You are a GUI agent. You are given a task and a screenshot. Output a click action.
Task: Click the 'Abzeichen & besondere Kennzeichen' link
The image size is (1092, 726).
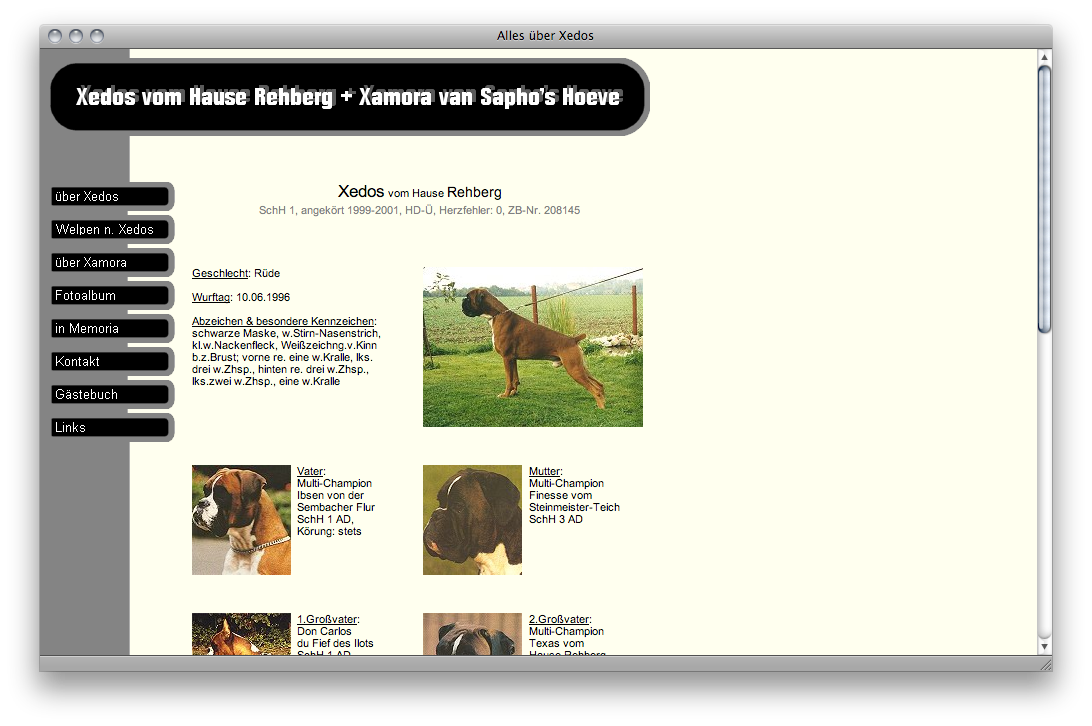coord(283,322)
